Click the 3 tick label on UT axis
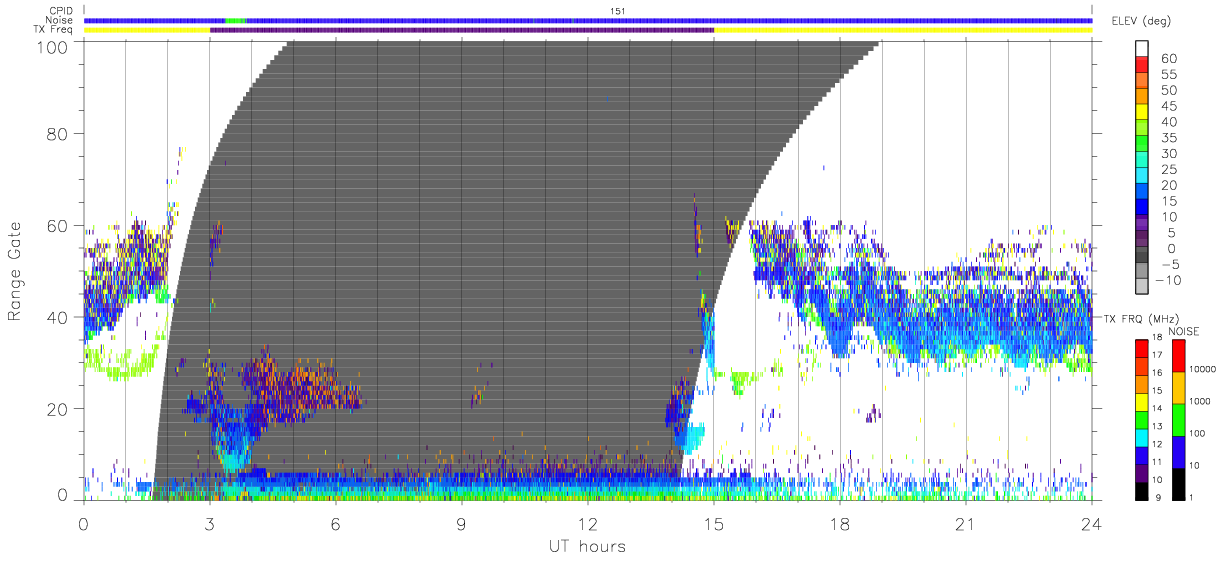 point(210,524)
